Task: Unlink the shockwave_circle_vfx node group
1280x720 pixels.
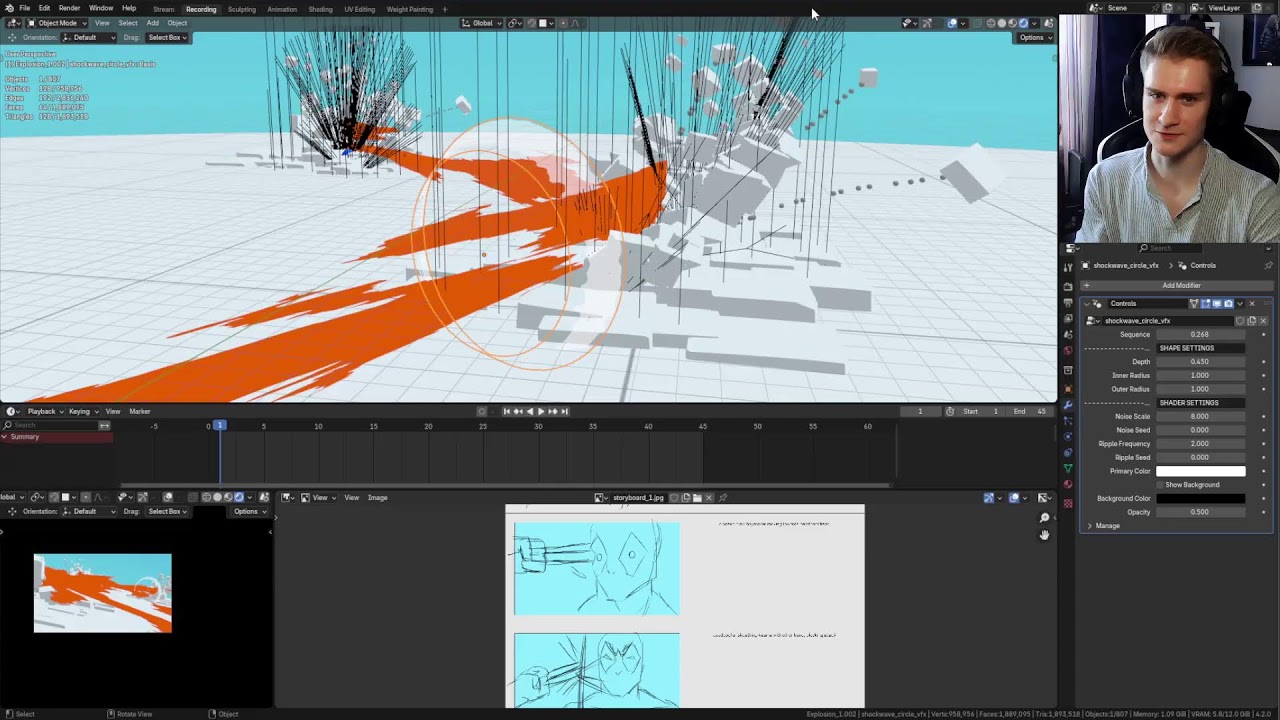Action: coord(1263,321)
